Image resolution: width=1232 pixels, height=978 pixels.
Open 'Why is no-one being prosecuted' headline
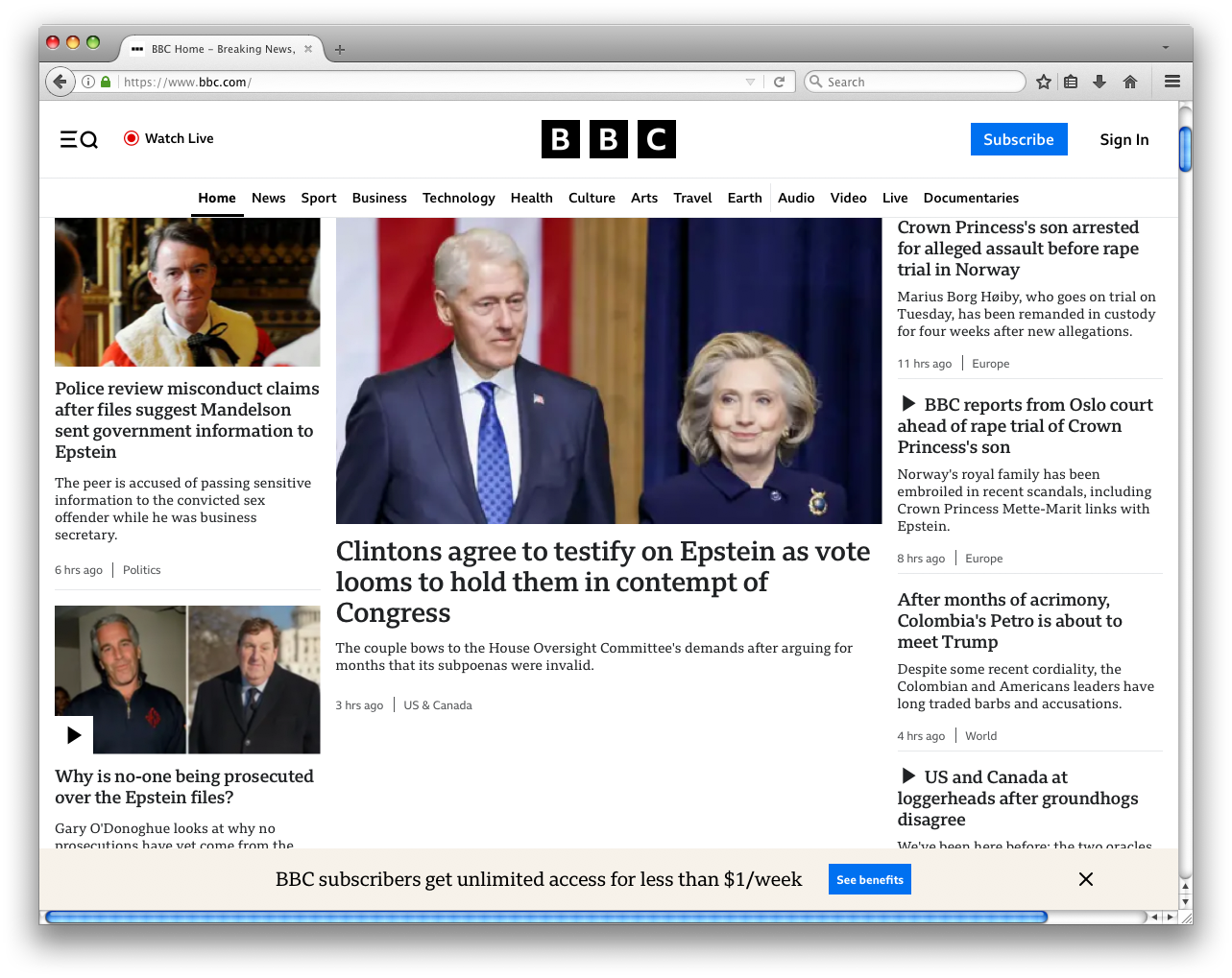(184, 786)
